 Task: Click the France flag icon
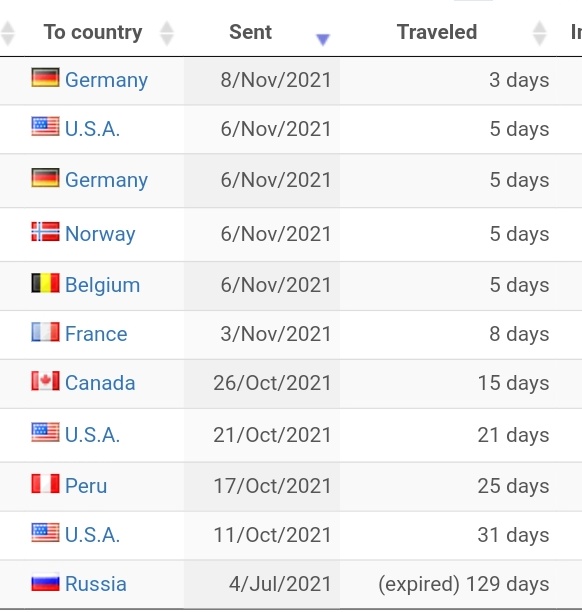(x=45, y=332)
